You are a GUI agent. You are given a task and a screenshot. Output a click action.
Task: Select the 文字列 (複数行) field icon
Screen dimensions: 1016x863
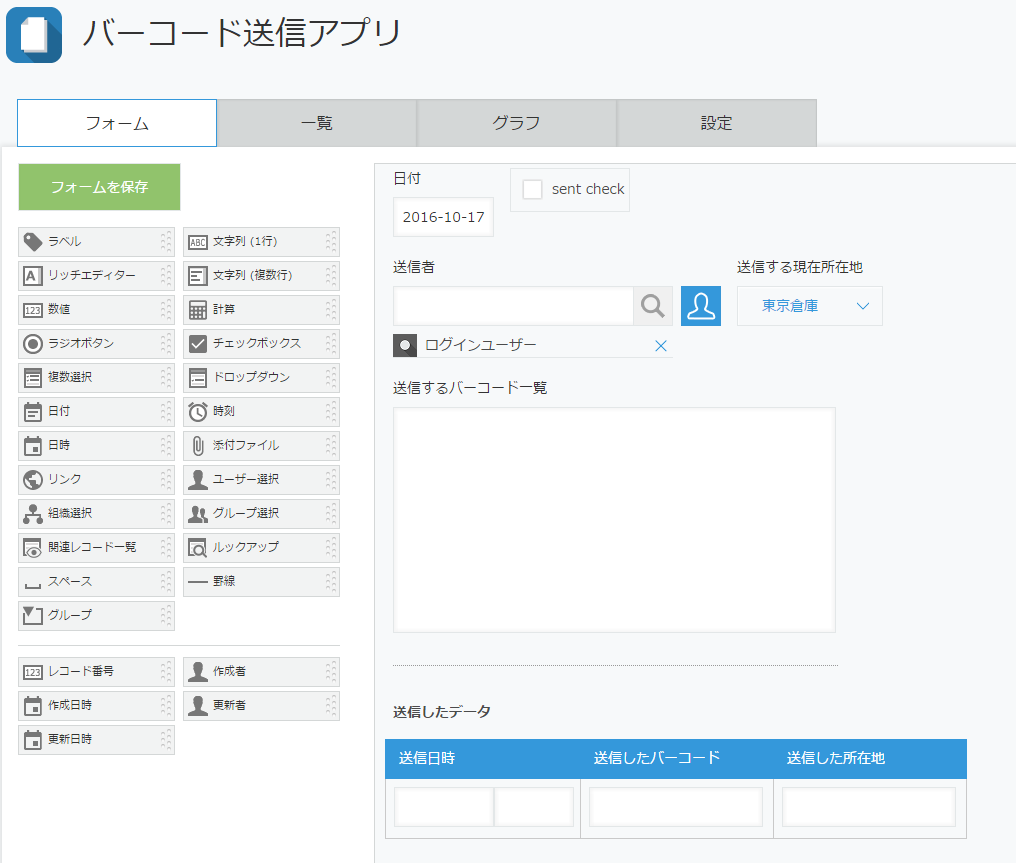198,276
